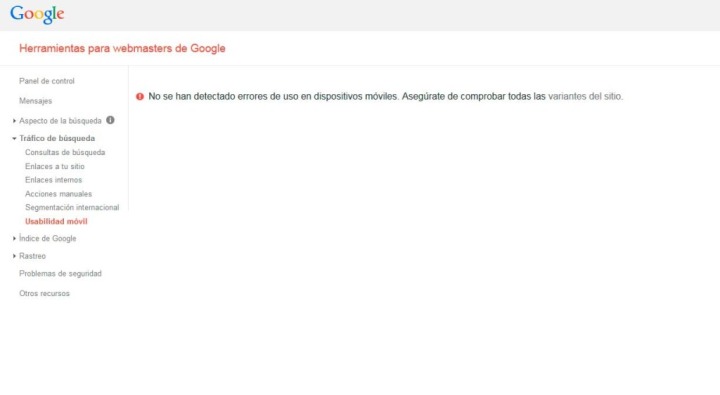This screenshot has height=395, width=720.
Task: Open Enlaces a tu sitio
Action: (55, 166)
